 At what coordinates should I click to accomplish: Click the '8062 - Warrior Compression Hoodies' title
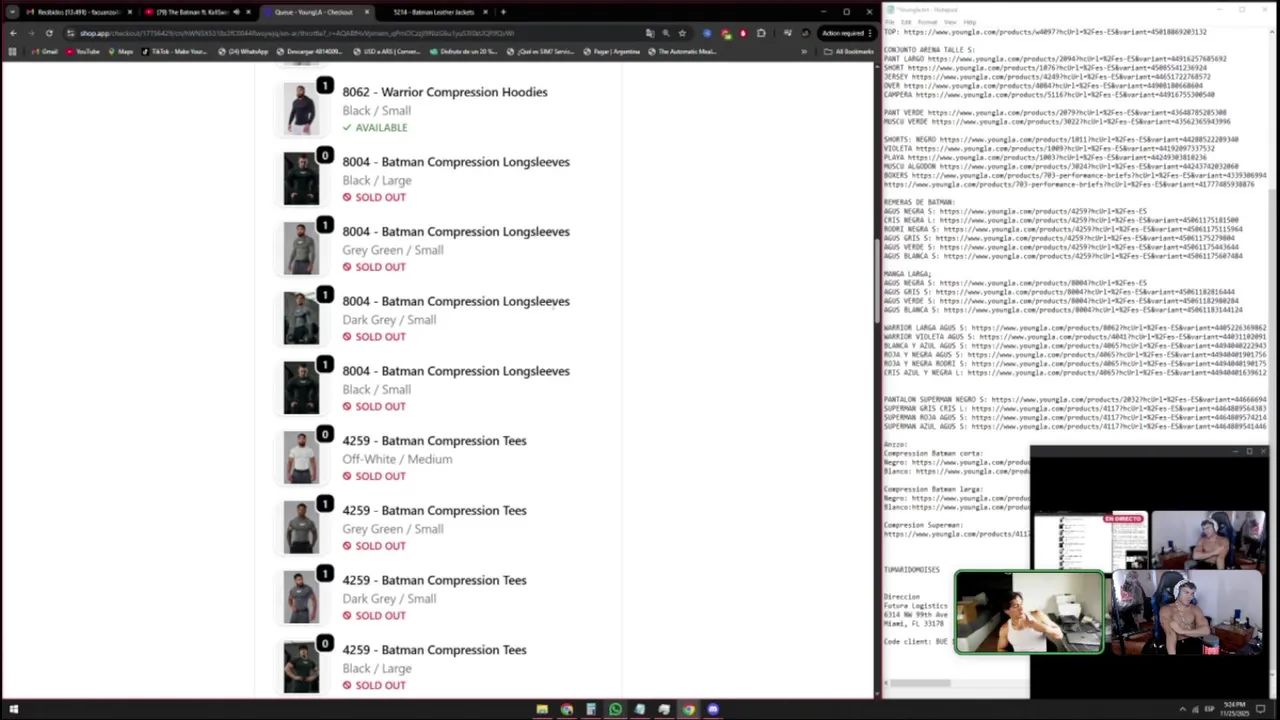click(445, 92)
